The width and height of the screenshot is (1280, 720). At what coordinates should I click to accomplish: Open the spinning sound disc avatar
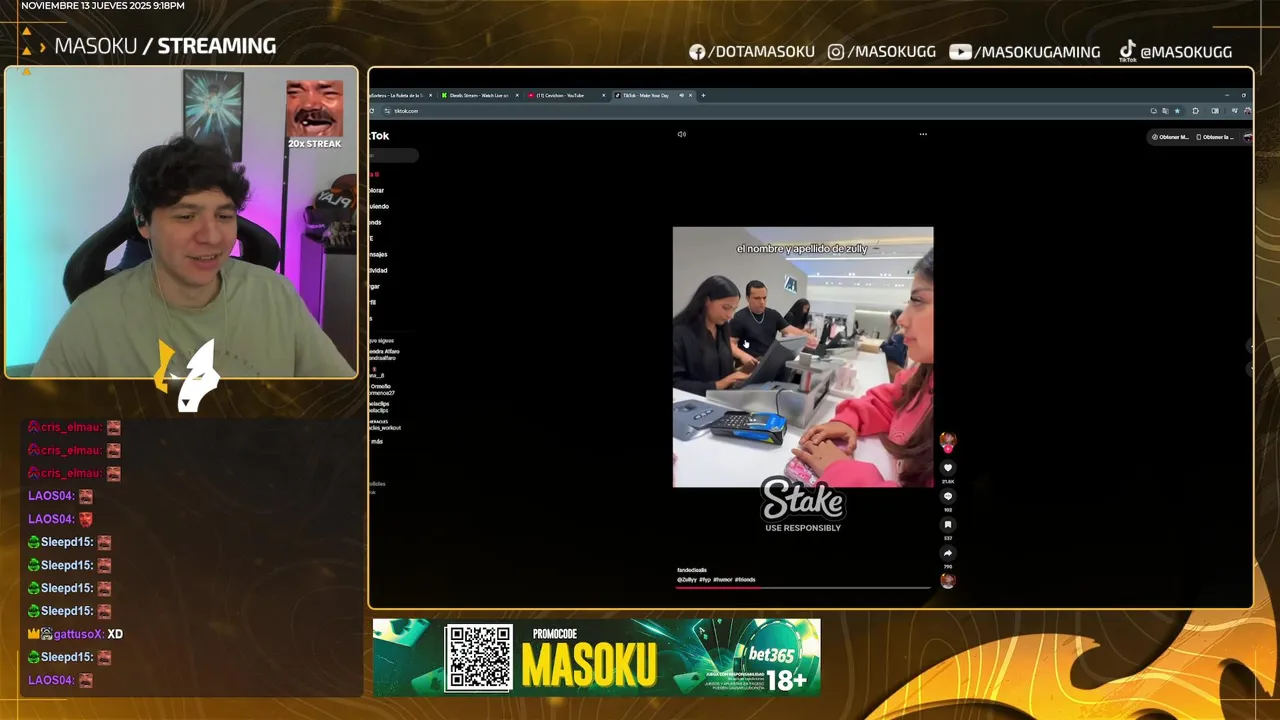948,581
